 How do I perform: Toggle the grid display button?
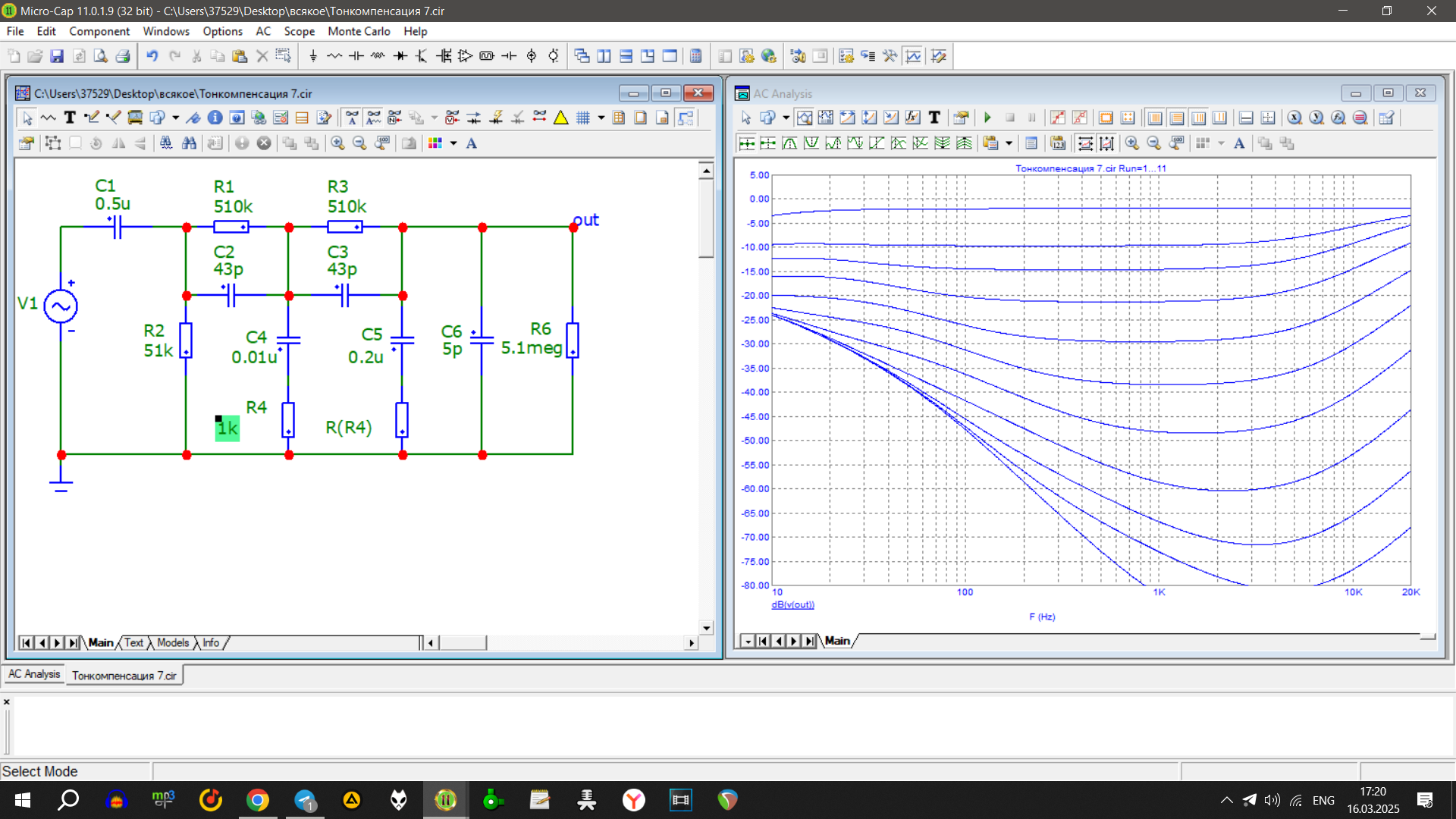[582, 118]
